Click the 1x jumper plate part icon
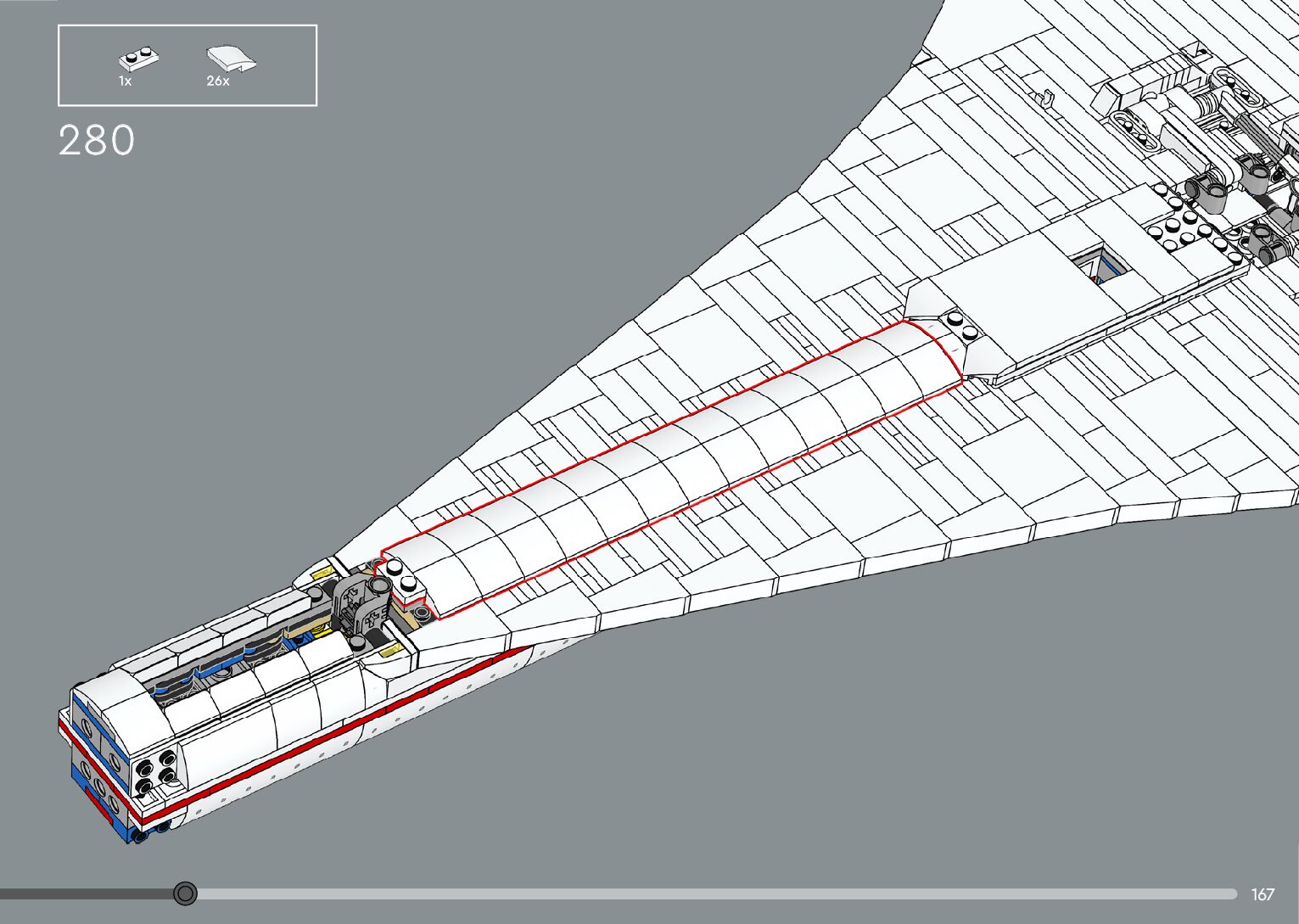 138,59
